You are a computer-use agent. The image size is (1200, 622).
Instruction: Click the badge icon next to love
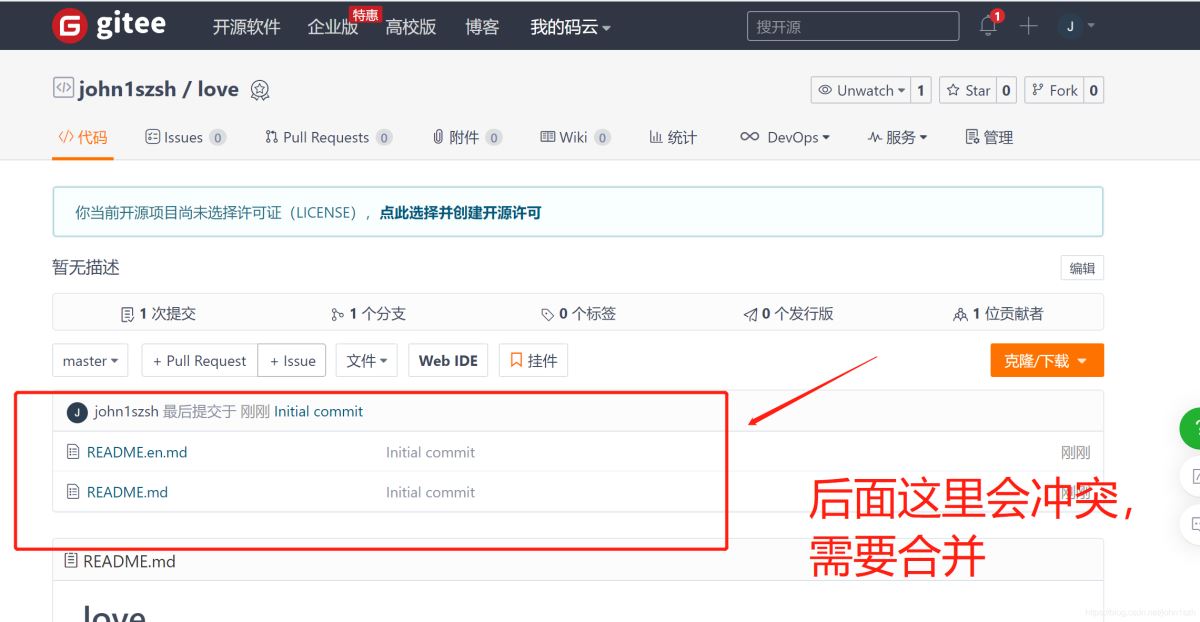coord(260,90)
